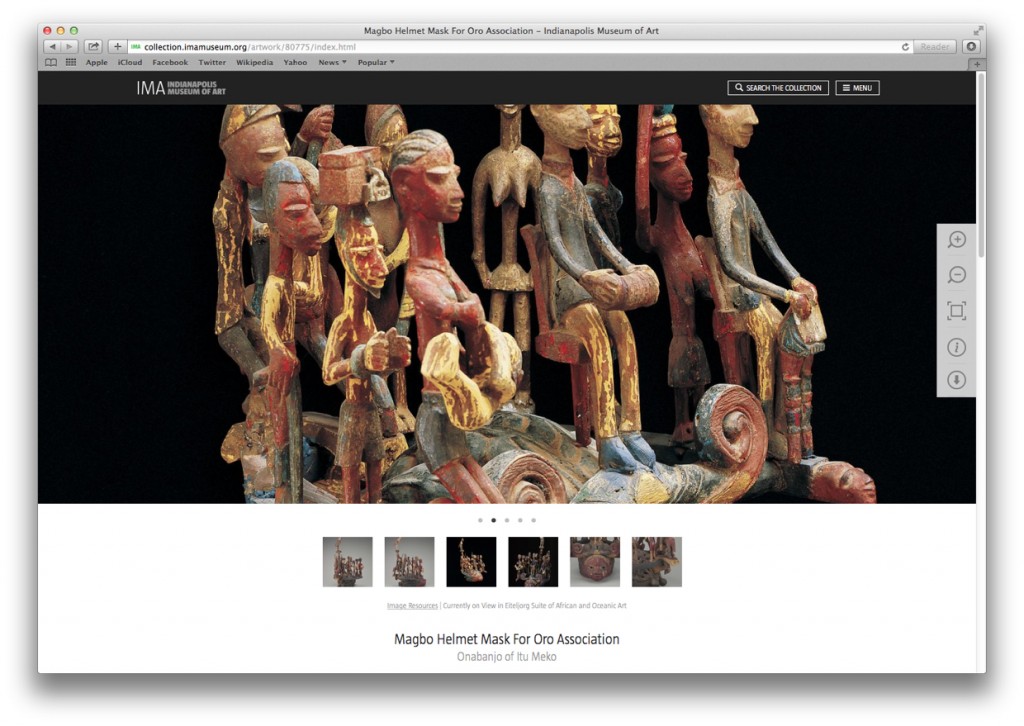This screenshot has height=726, width=1024.
Task: Click the zoom out magnifier icon
Action: coord(957,275)
